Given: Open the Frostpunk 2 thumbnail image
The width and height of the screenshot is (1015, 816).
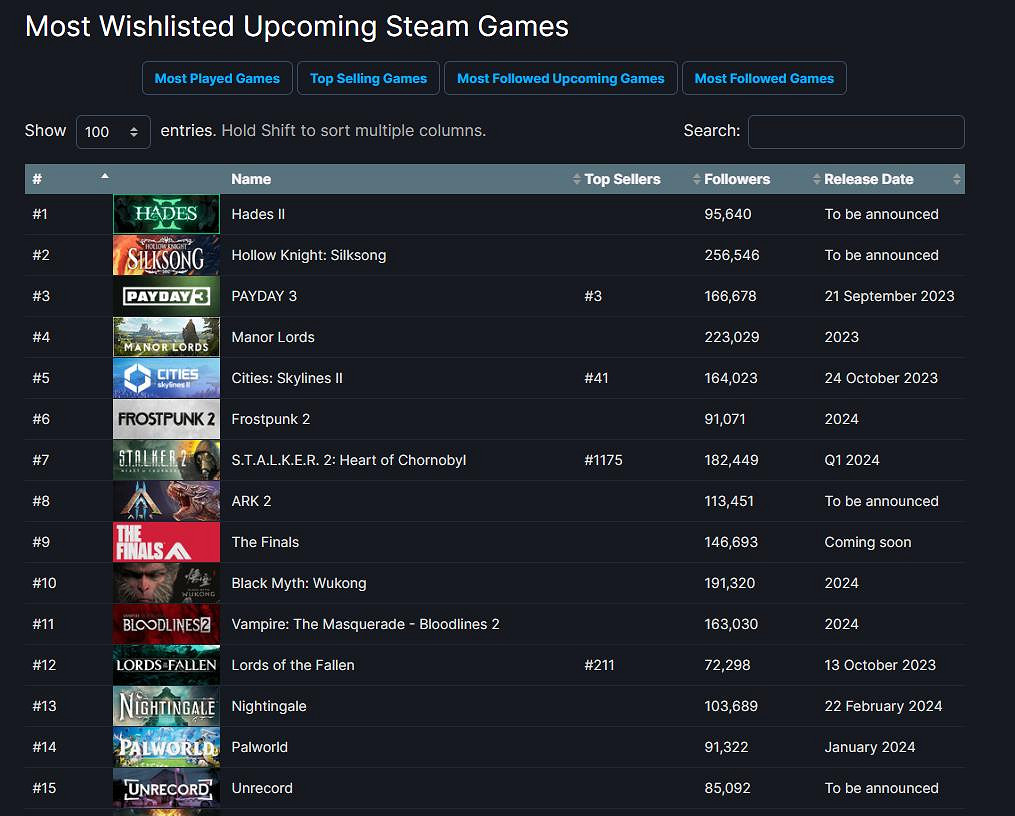Looking at the screenshot, I should (166, 419).
